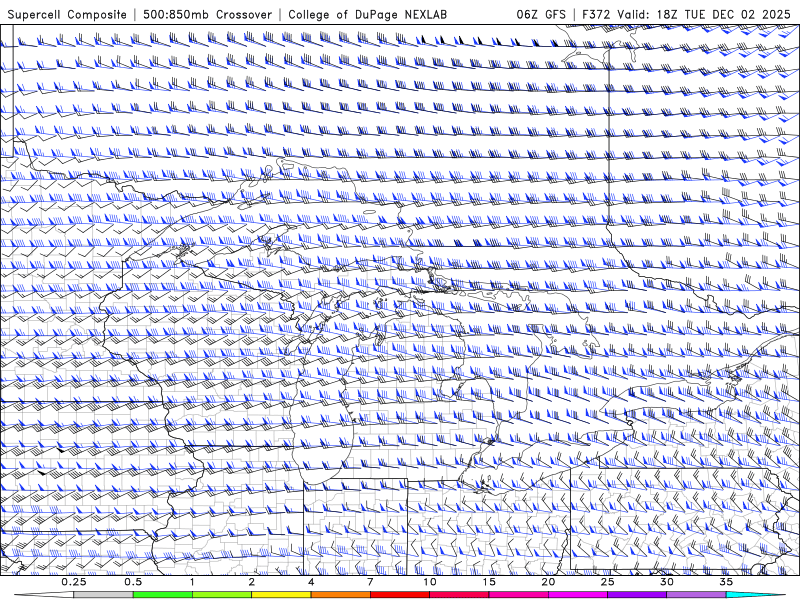Viewport: 800px width, 600px height.
Task: Click the legend value 20
Action: click(x=548, y=582)
